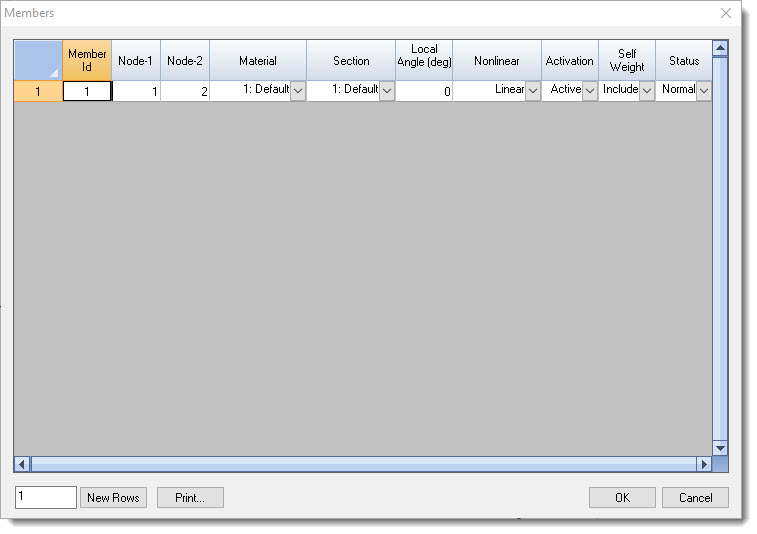Cancel the Members dialog
757x534 pixels.
click(x=695, y=498)
